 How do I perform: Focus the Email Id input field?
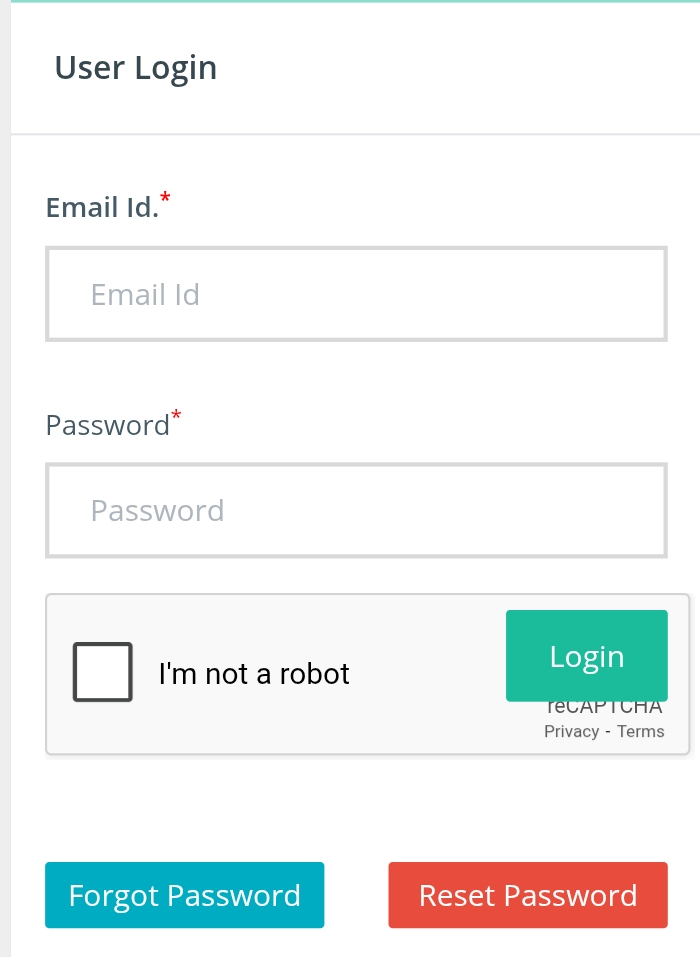pos(356,294)
